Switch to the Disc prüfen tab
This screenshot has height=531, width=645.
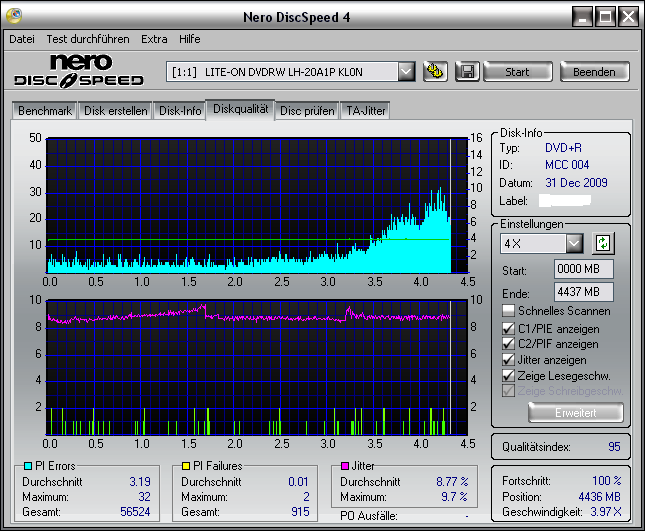tap(307, 111)
